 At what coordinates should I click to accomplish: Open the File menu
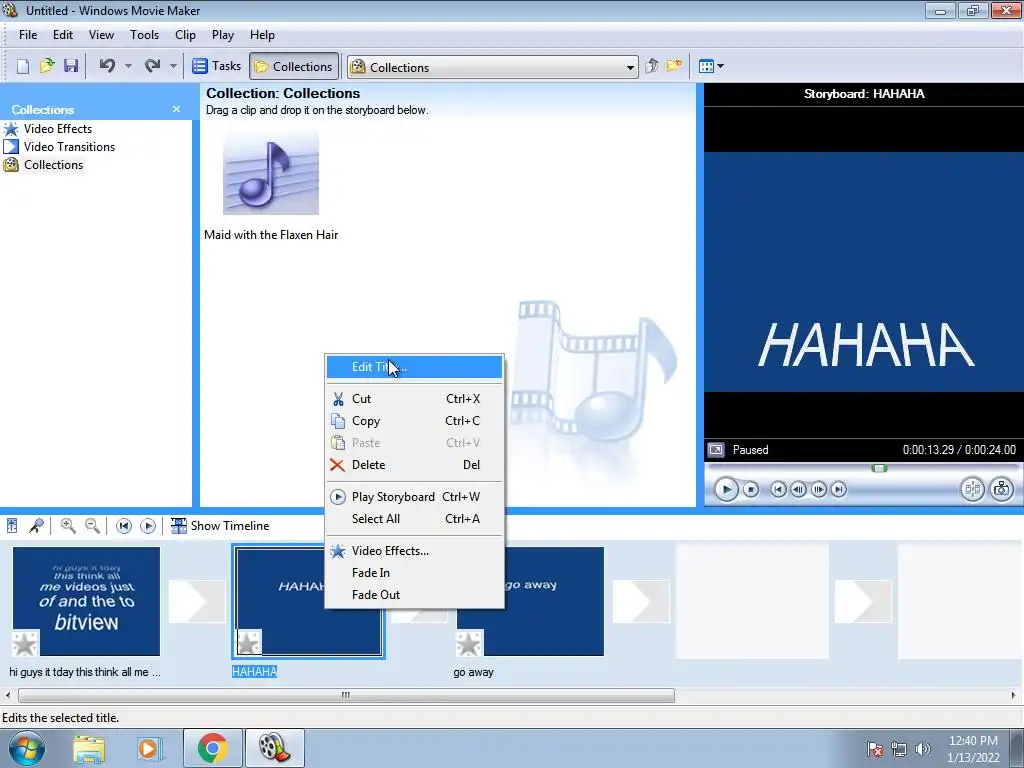pos(27,35)
